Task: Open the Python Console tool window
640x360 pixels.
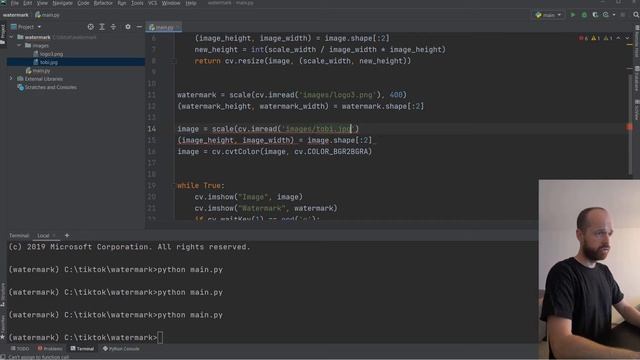Action: [x=121, y=349]
